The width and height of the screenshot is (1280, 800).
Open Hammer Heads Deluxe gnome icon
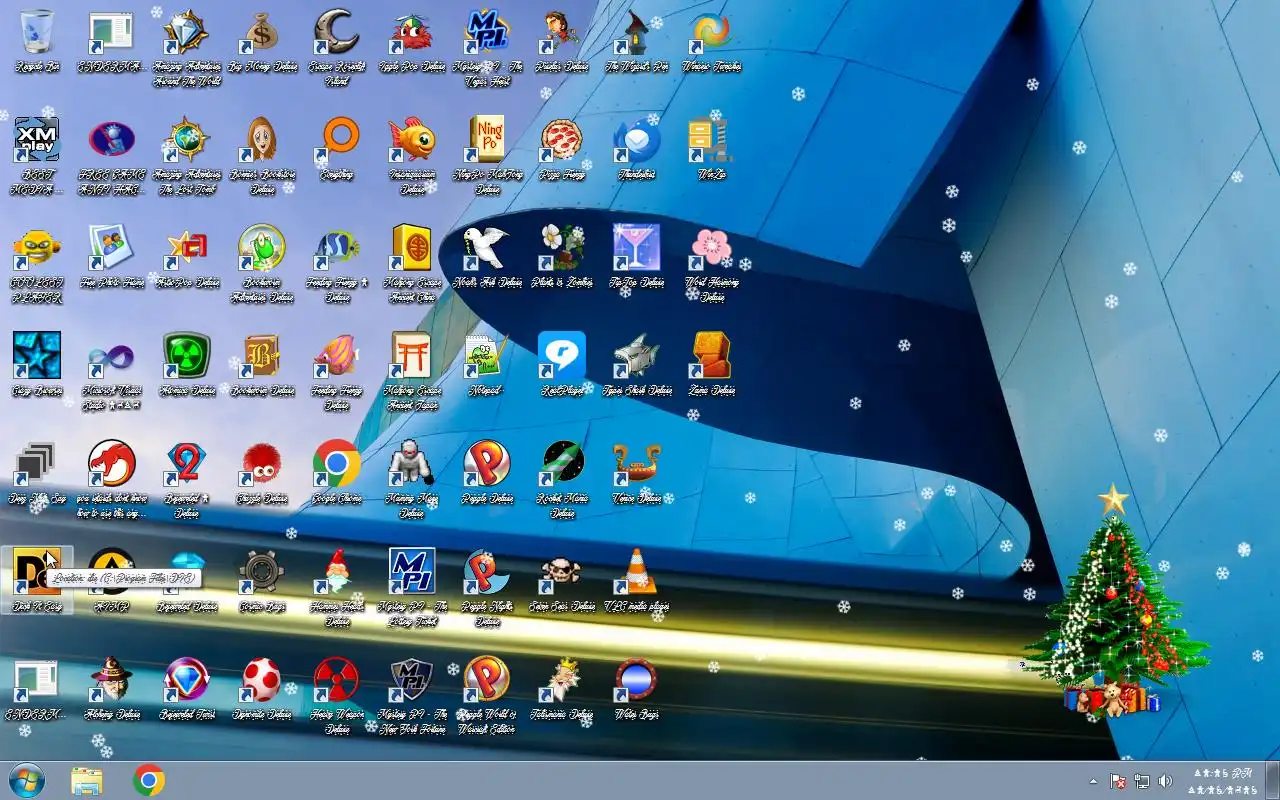tap(337, 572)
